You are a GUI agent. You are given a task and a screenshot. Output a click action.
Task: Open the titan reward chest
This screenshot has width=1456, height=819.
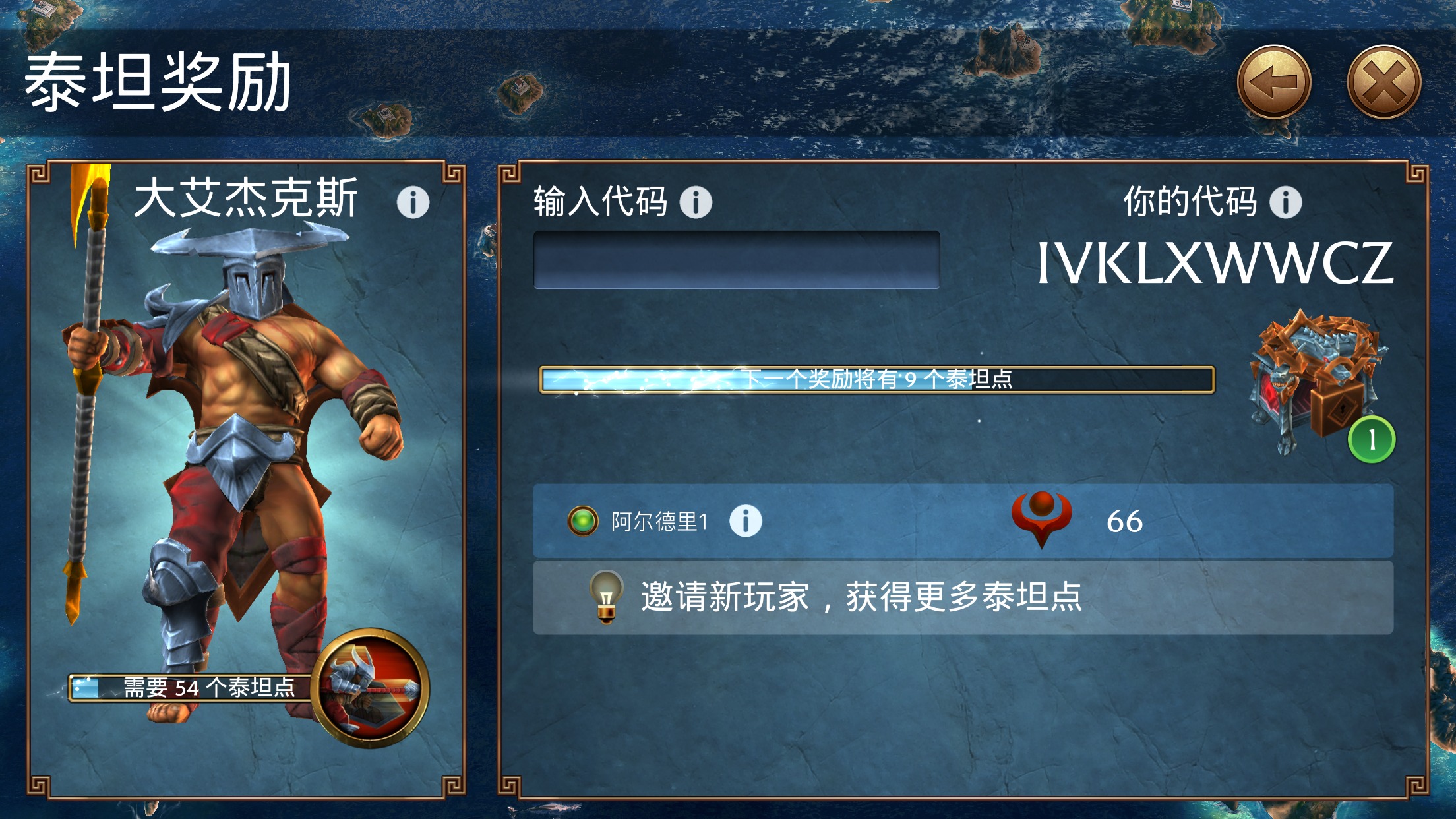[1316, 382]
